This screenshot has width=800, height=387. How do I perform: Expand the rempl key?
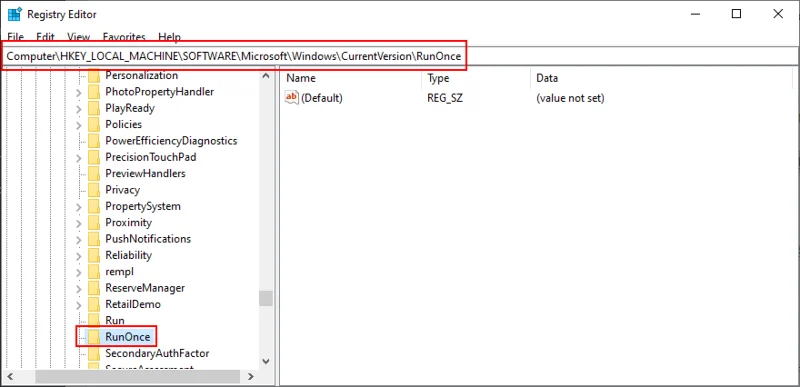[x=79, y=272]
